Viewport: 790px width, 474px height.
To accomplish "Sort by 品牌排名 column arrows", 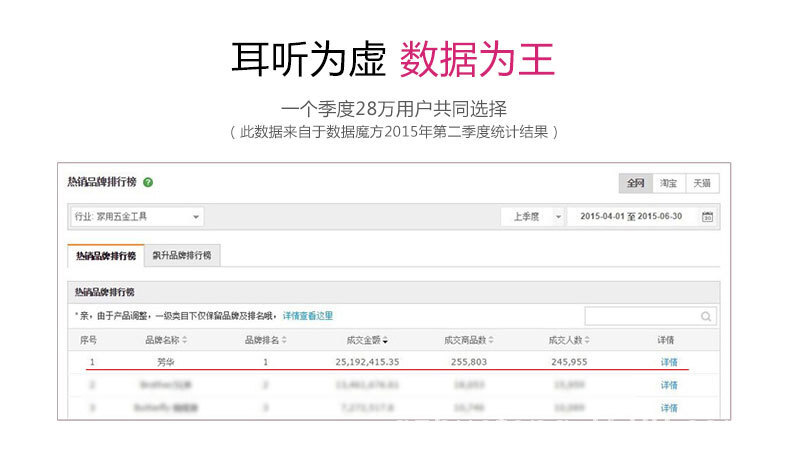I will click(x=284, y=341).
